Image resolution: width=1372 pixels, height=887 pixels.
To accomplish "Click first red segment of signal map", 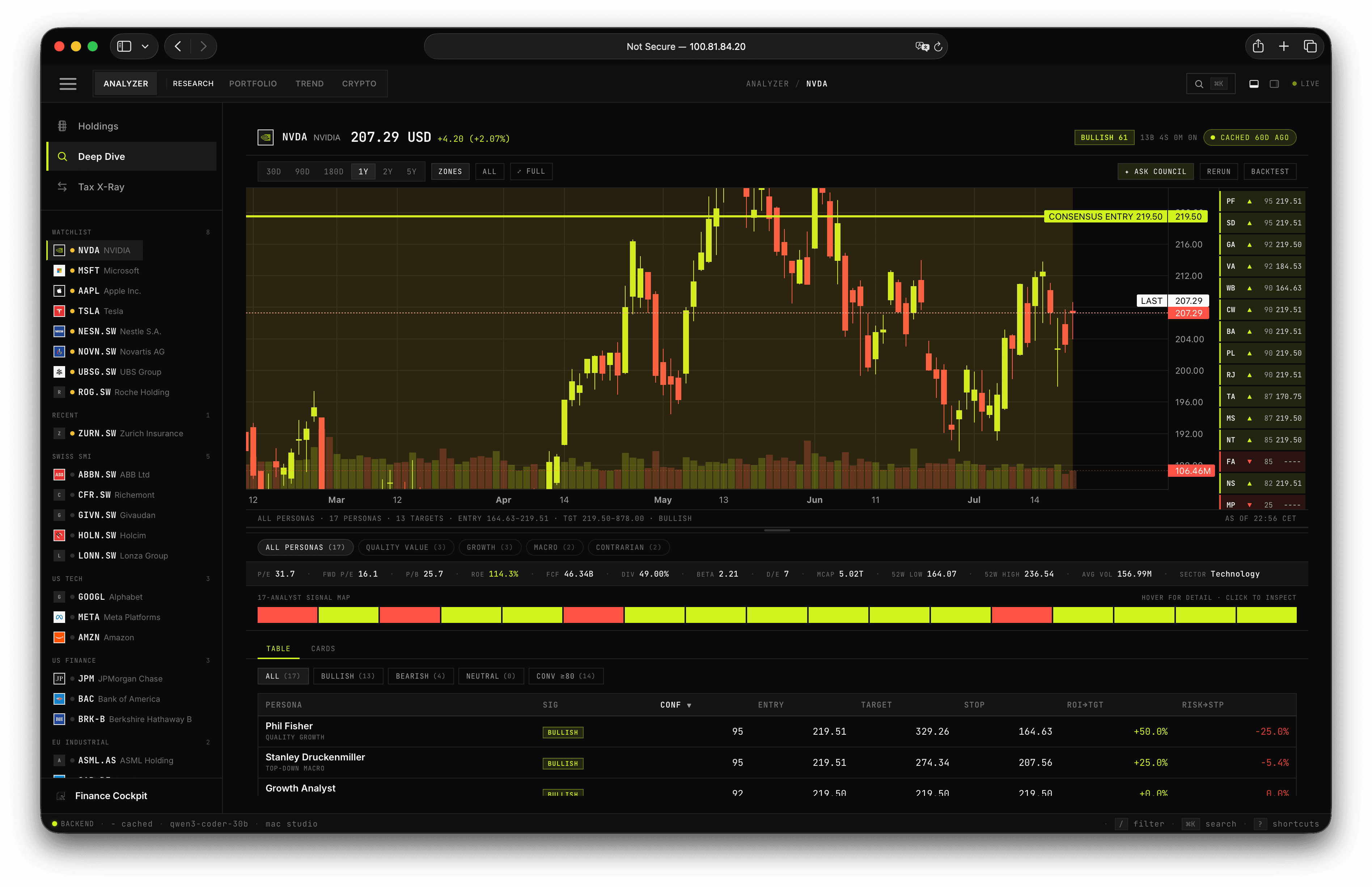I will (287, 615).
